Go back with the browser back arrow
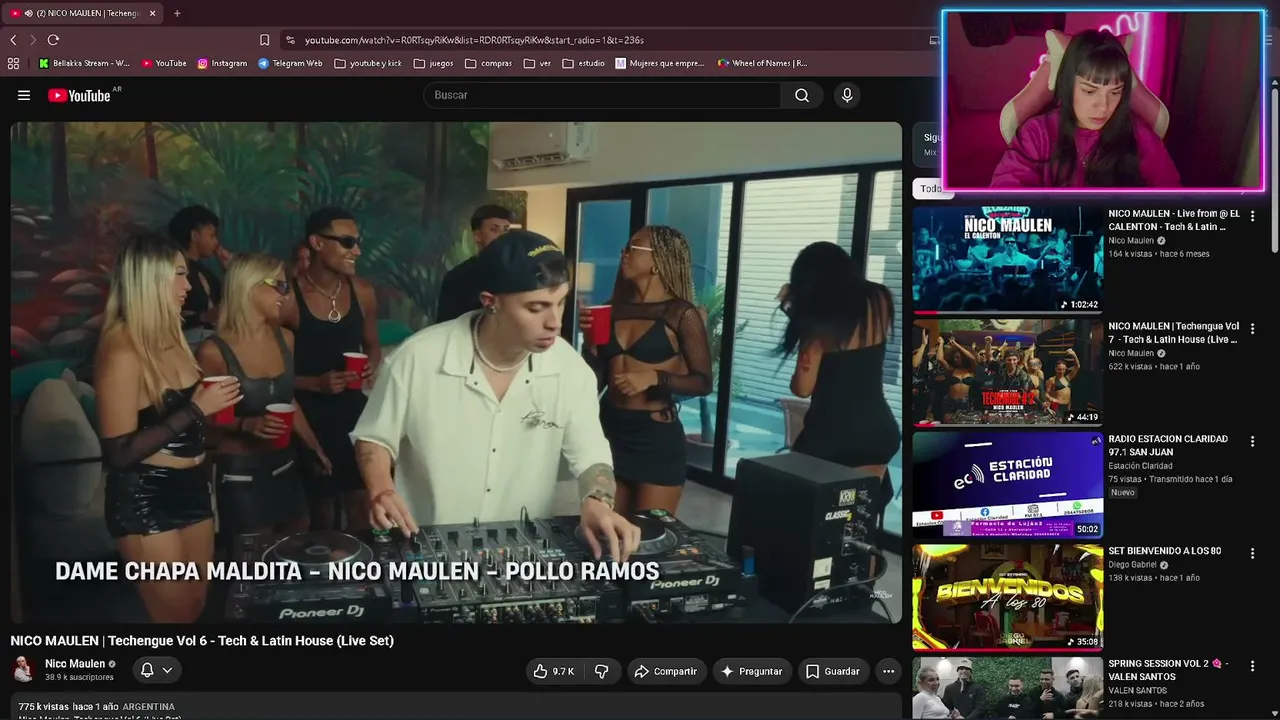This screenshot has width=1280, height=720. (13, 40)
